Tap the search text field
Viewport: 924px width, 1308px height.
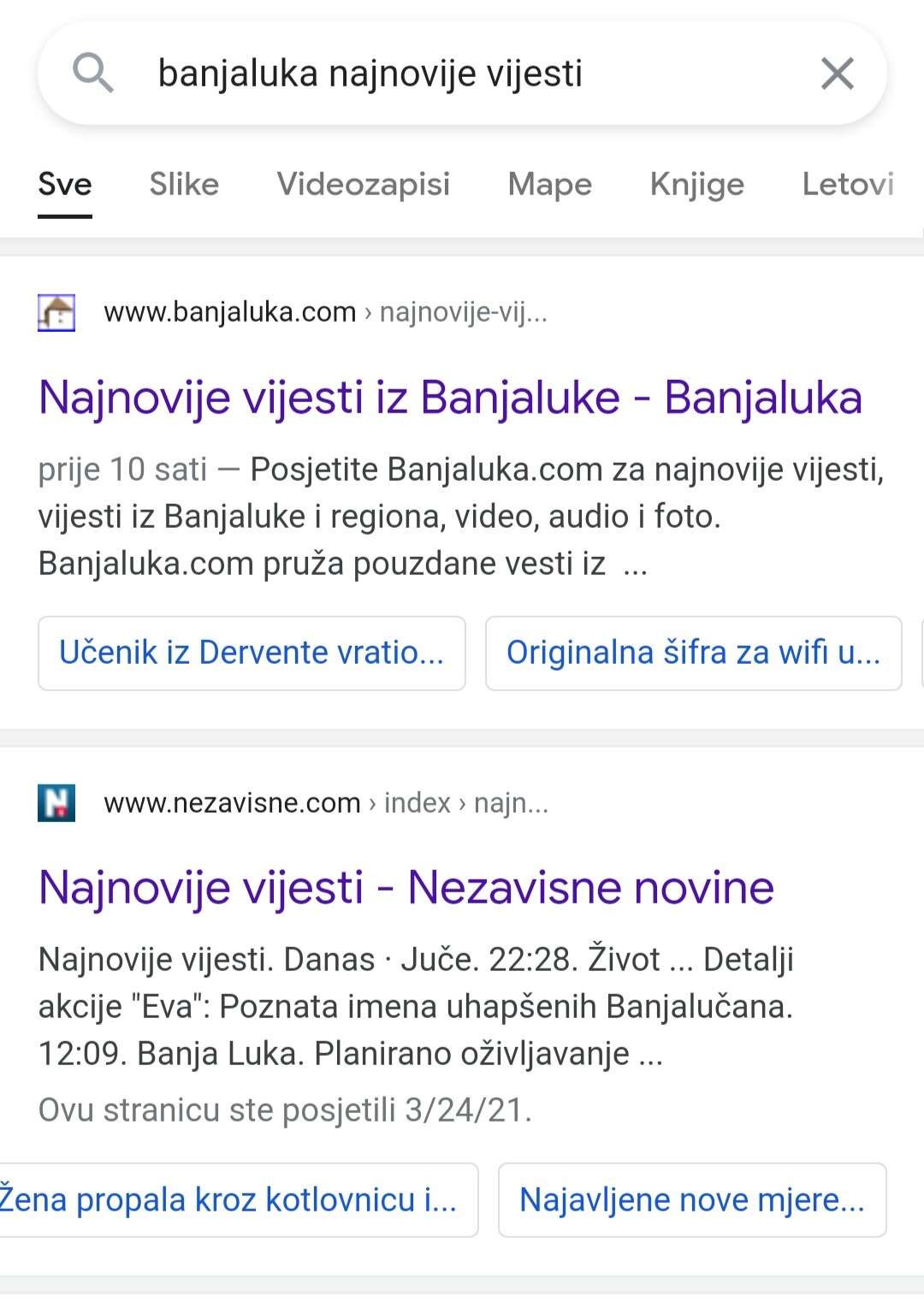pos(462,74)
